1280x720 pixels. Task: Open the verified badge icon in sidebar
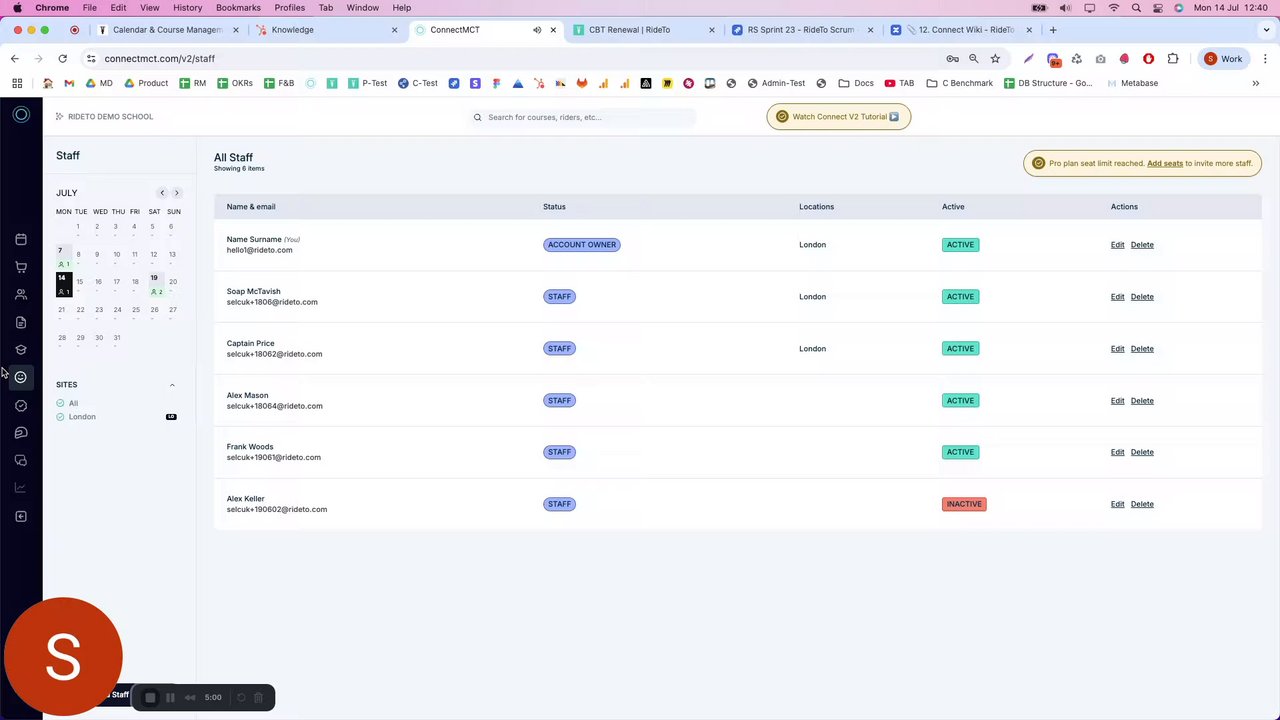pyautogui.click(x=21, y=405)
